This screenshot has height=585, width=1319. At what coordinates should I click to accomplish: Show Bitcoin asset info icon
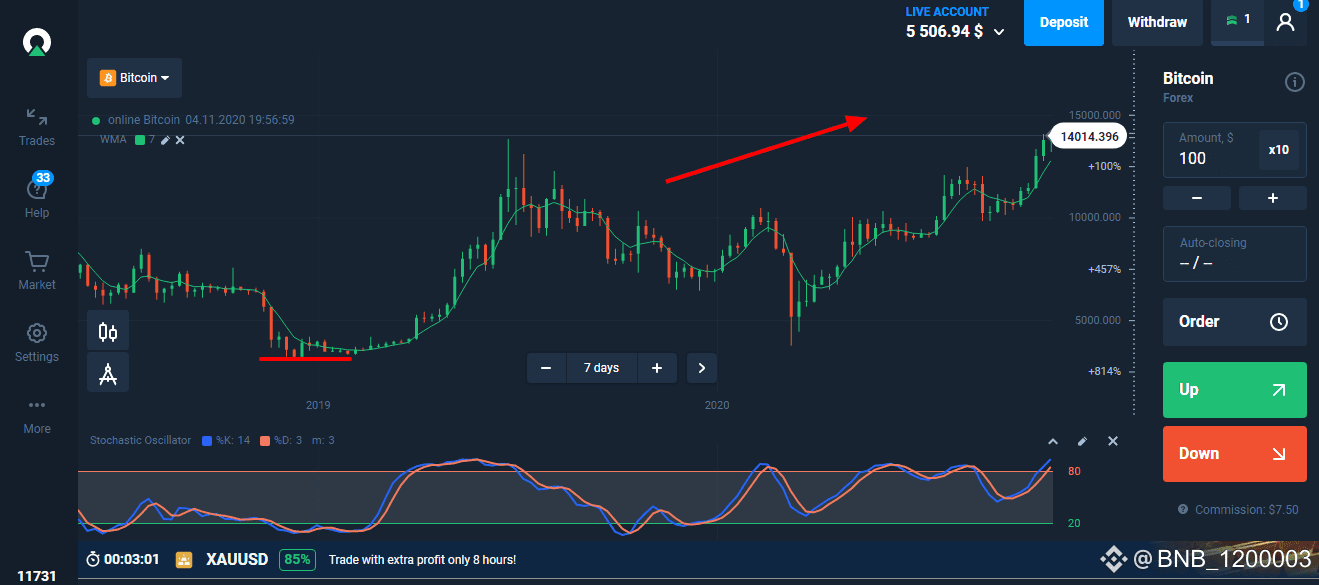pyautogui.click(x=1294, y=82)
